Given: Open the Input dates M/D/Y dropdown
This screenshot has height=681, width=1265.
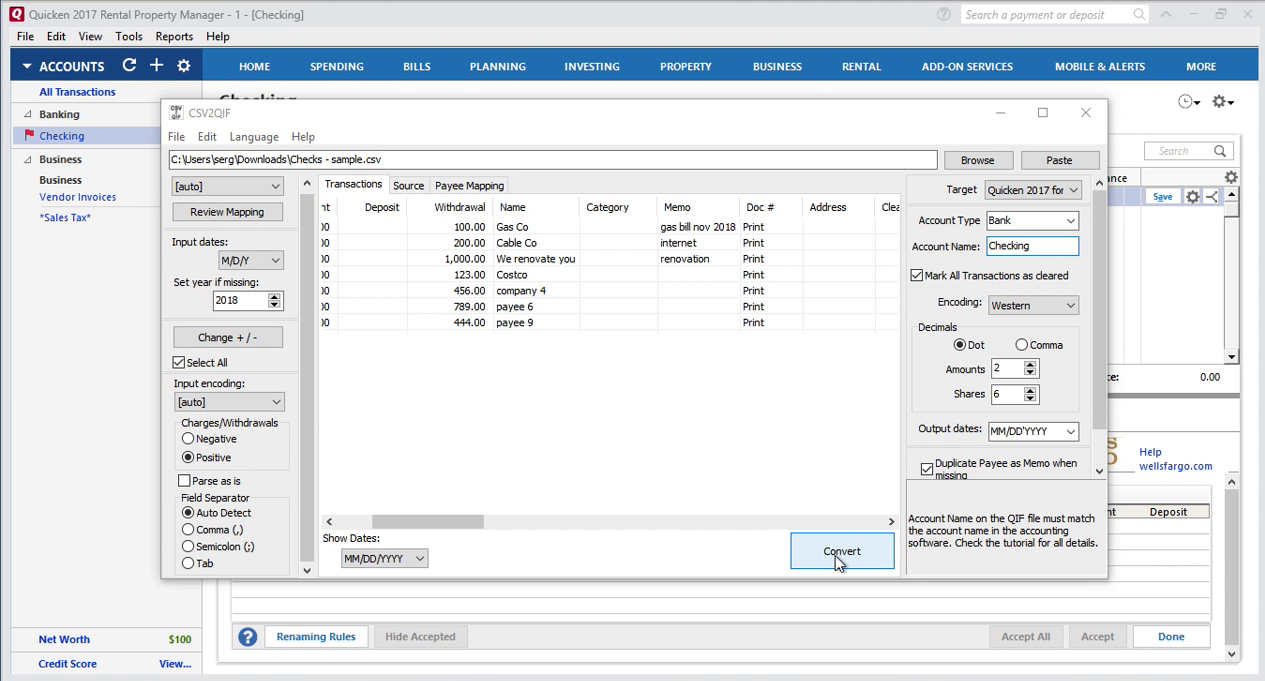Looking at the screenshot, I should tap(251, 260).
